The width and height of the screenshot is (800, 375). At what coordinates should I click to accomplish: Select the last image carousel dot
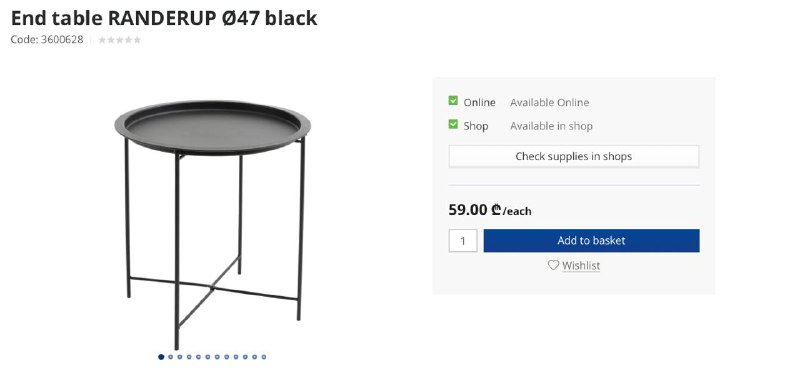(x=264, y=357)
